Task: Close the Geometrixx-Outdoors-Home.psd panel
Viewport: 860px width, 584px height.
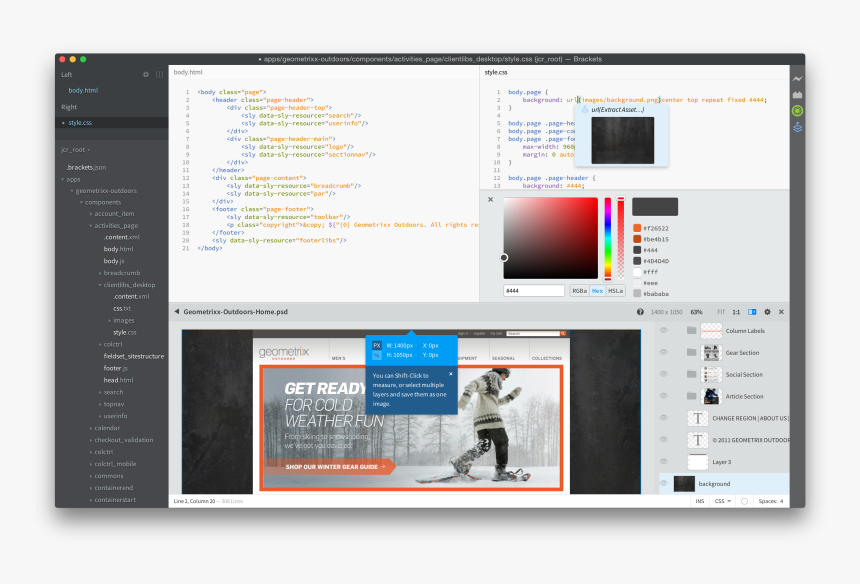Action: [781, 312]
